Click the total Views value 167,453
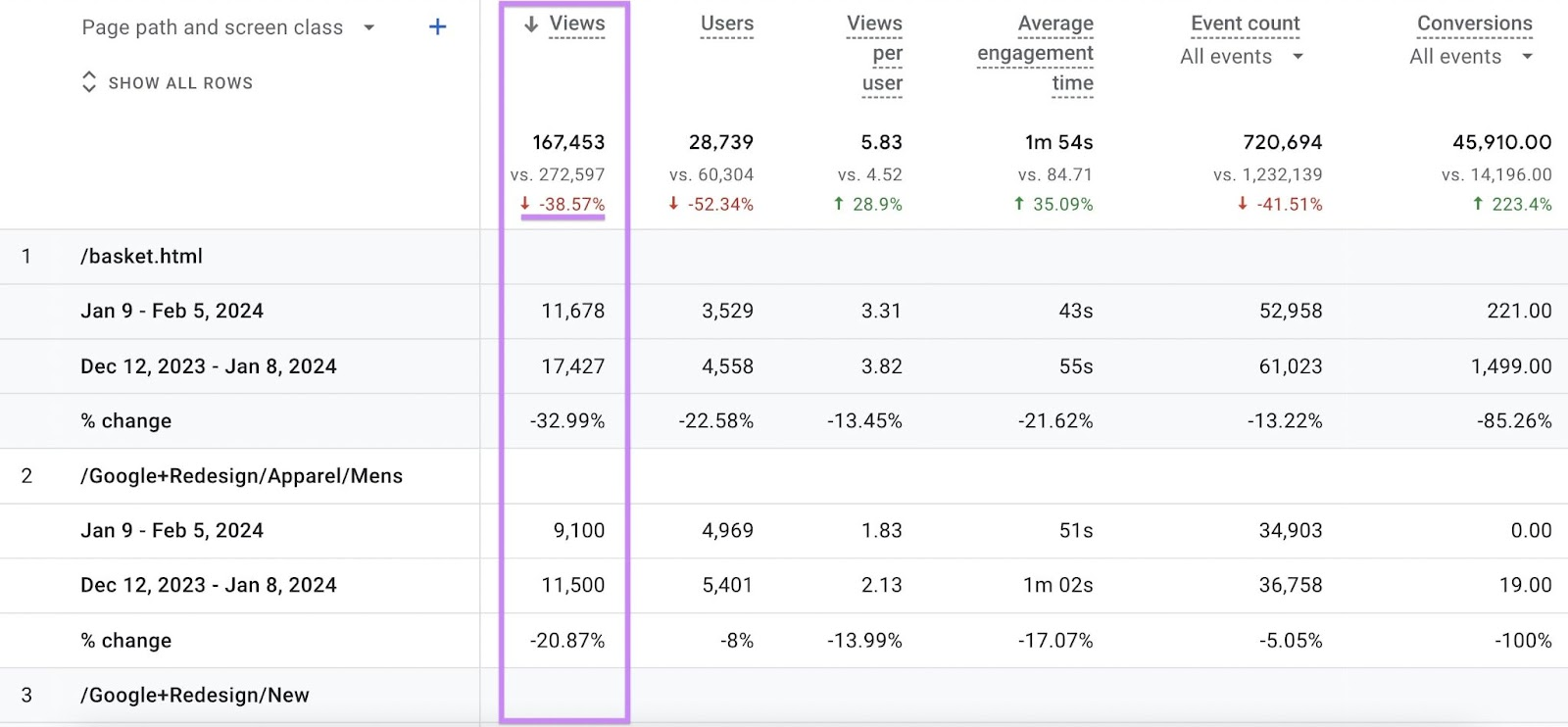 [569, 142]
